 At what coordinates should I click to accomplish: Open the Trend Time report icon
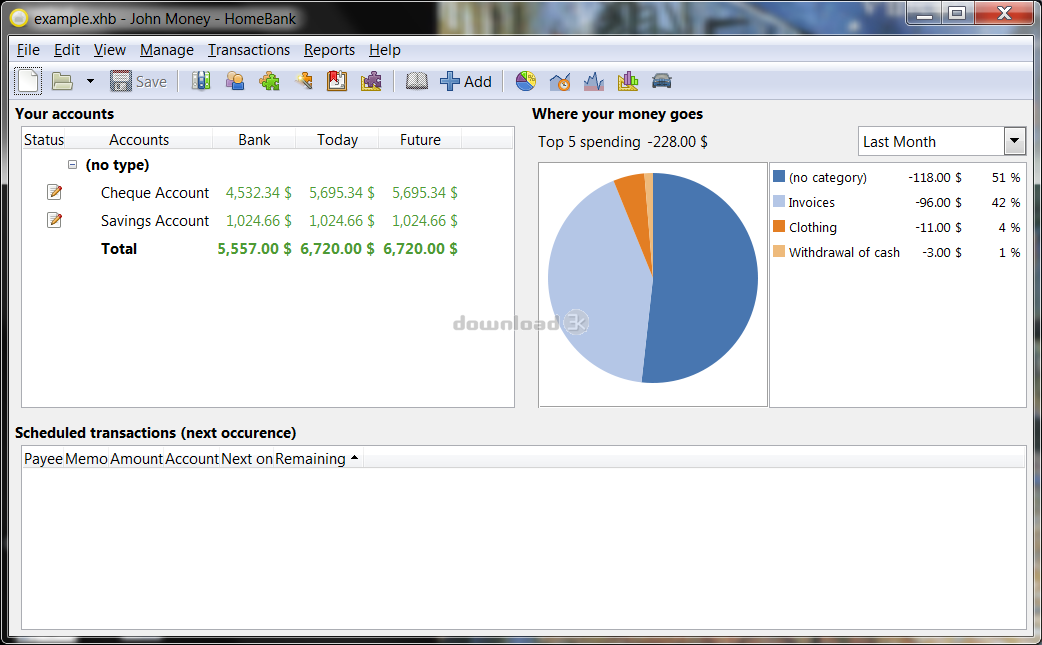(x=560, y=81)
